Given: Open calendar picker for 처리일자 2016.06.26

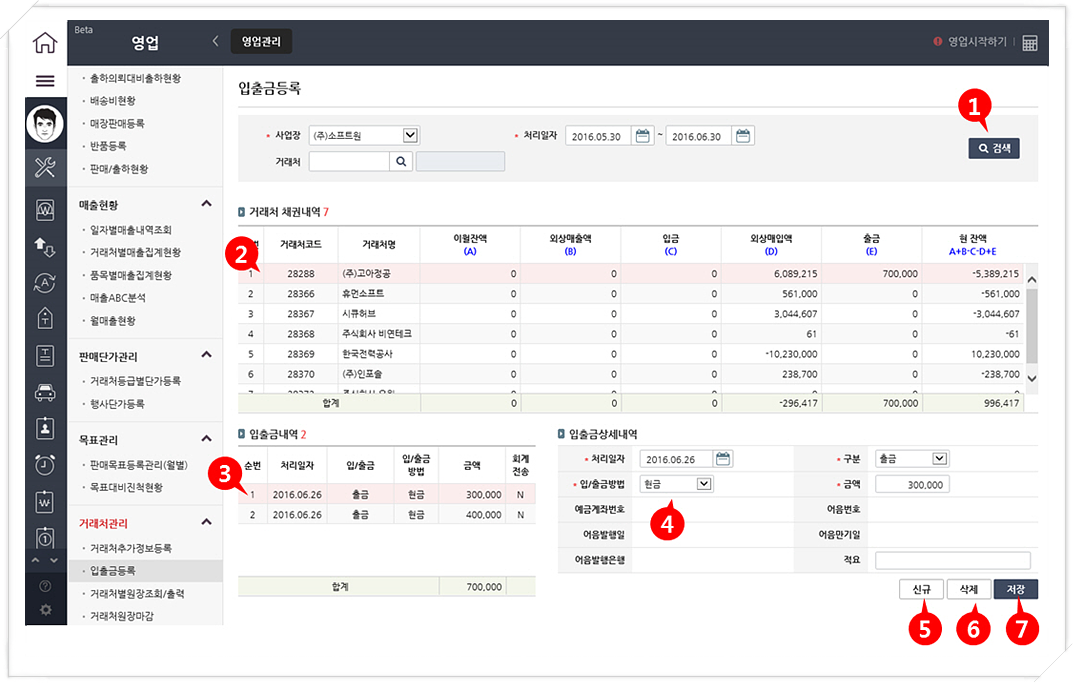Looking at the screenshot, I should pos(723,458).
